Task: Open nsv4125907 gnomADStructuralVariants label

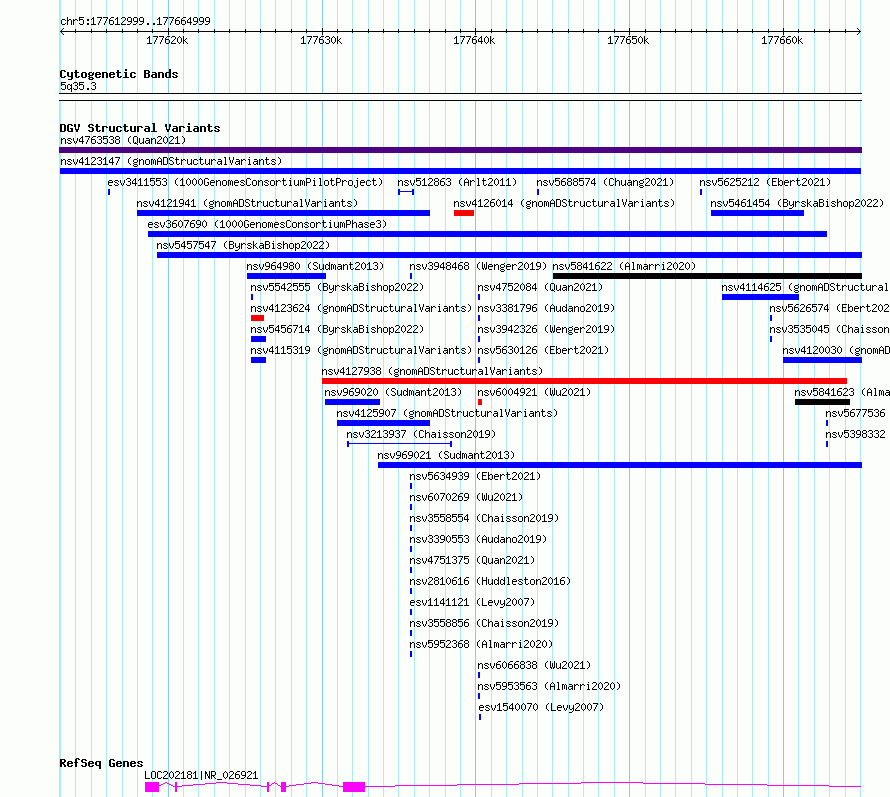Action: point(447,413)
